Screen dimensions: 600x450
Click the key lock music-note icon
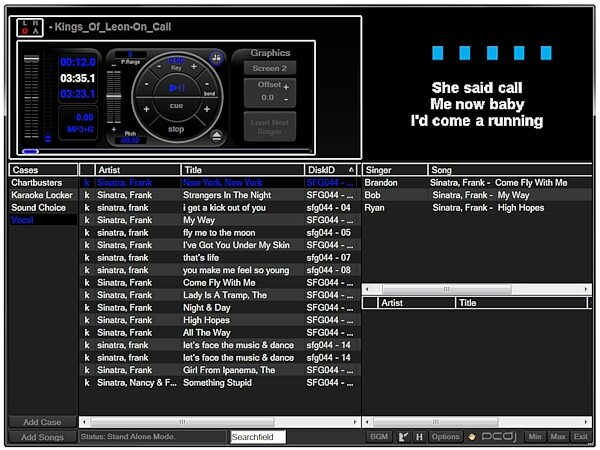pos(216,57)
